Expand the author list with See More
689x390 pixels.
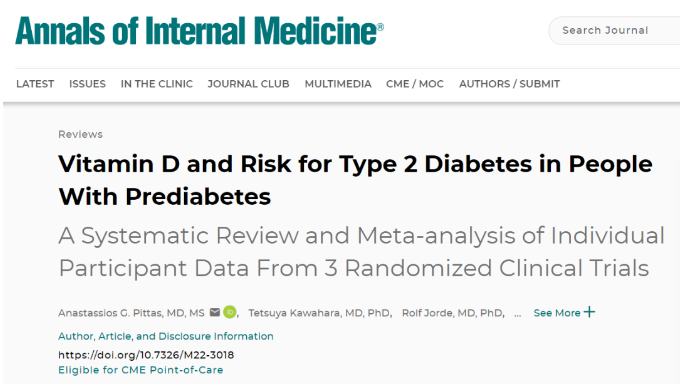[x=557, y=313]
